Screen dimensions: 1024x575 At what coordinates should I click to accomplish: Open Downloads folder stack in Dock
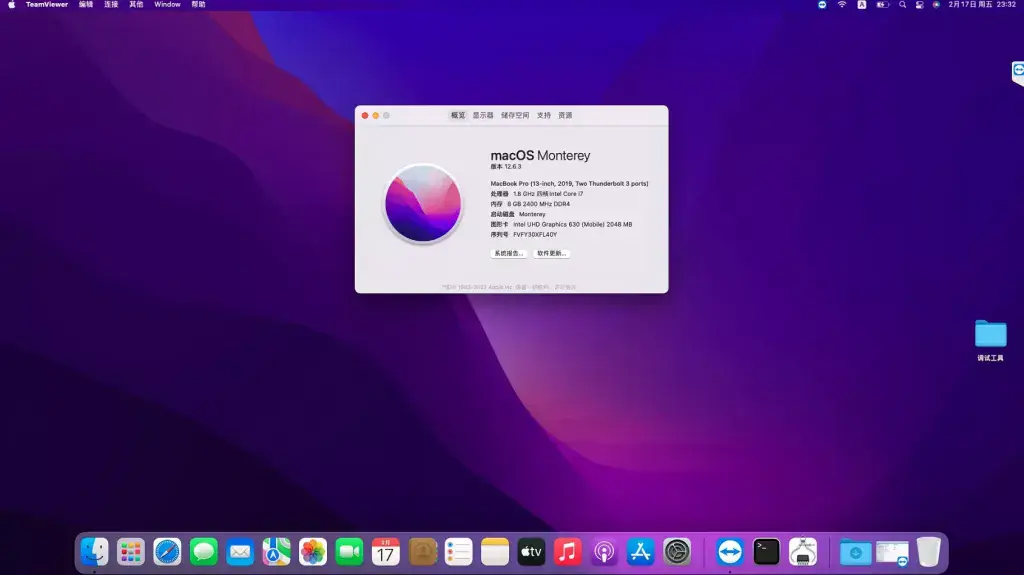[856, 552]
